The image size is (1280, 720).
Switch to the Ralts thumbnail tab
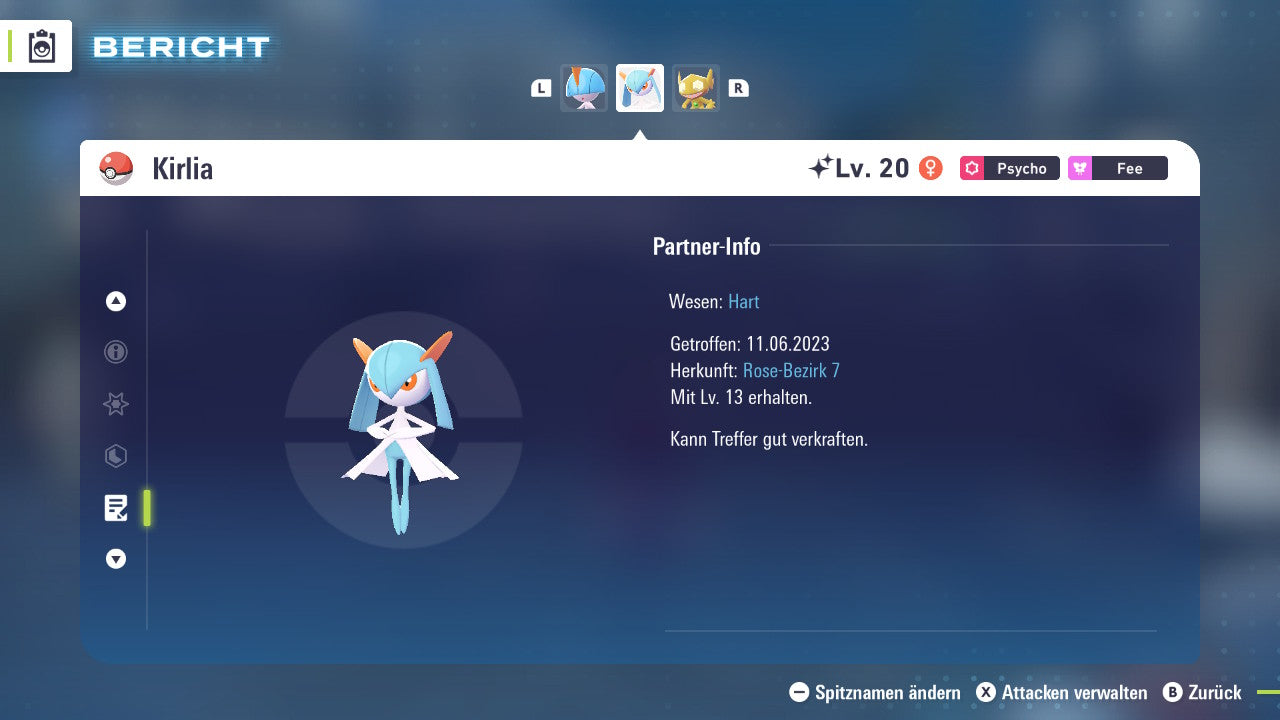coord(584,87)
